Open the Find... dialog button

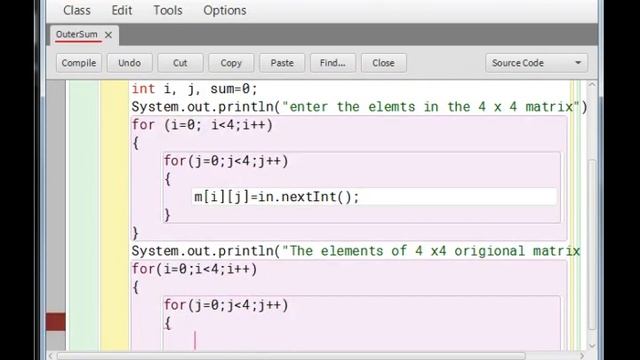tap(333, 63)
